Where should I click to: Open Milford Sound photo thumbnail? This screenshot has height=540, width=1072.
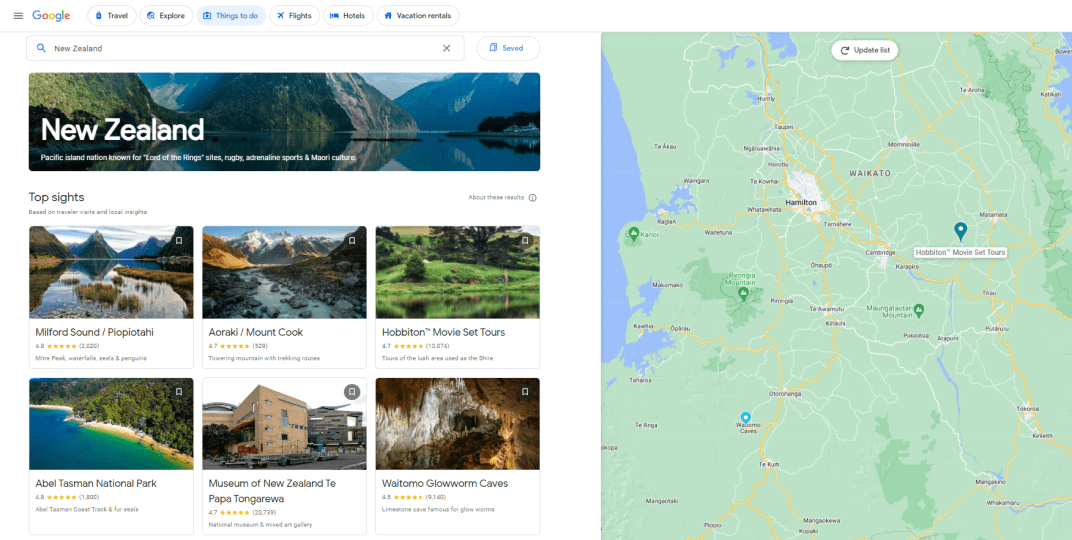(111, 272)
